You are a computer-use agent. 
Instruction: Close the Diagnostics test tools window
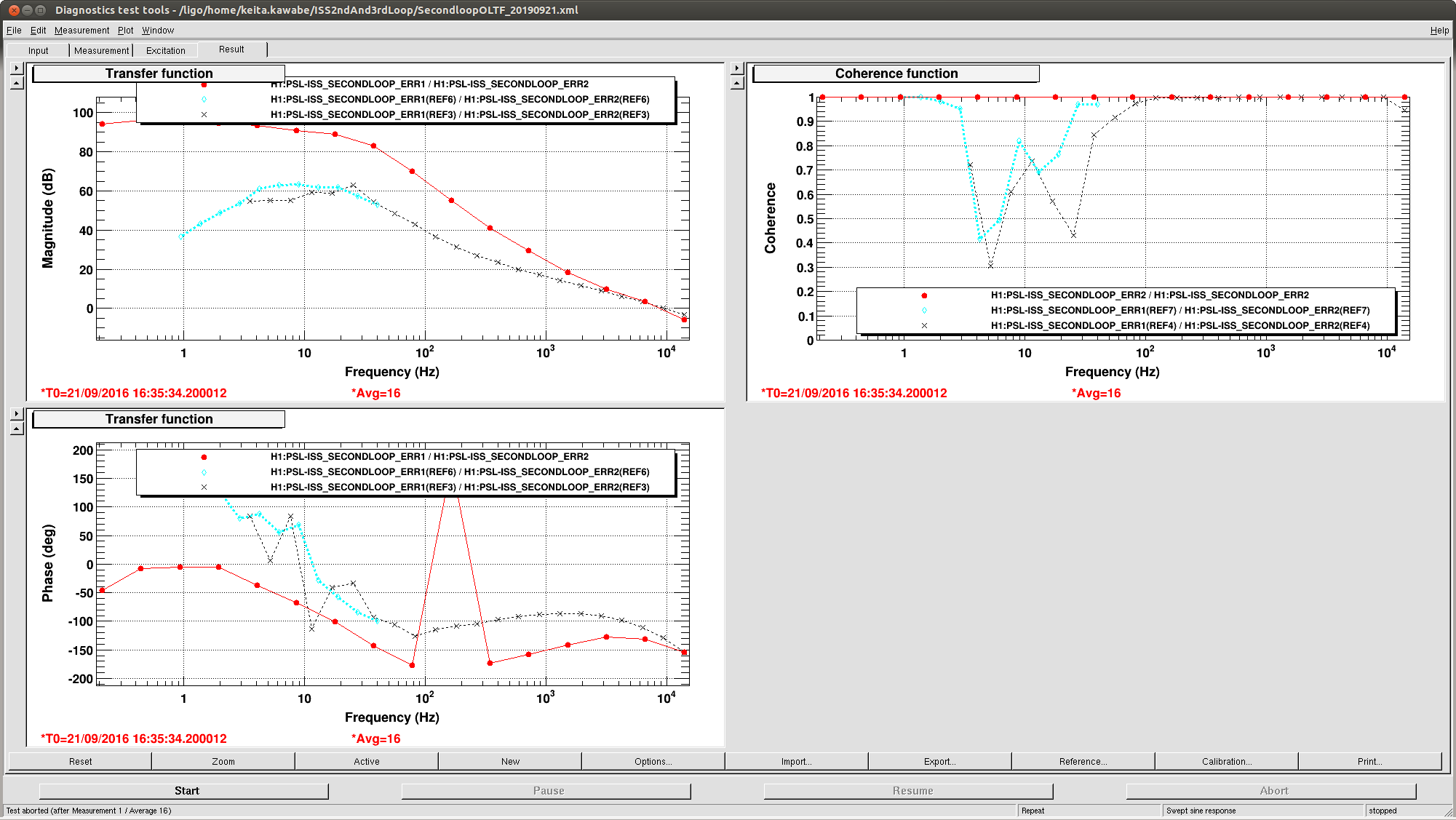(14, 9)
